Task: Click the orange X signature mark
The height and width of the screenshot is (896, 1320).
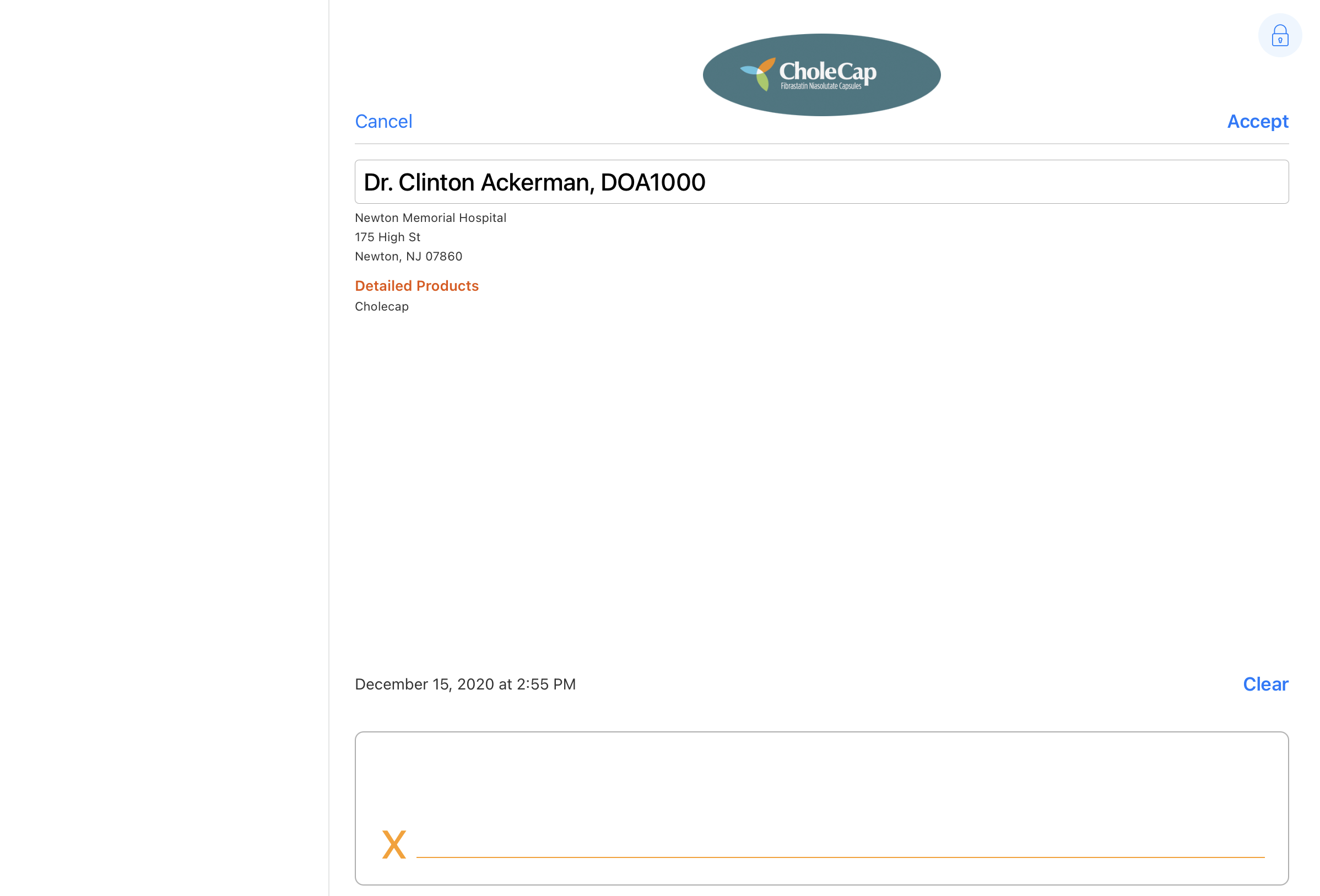Action: 393,844
